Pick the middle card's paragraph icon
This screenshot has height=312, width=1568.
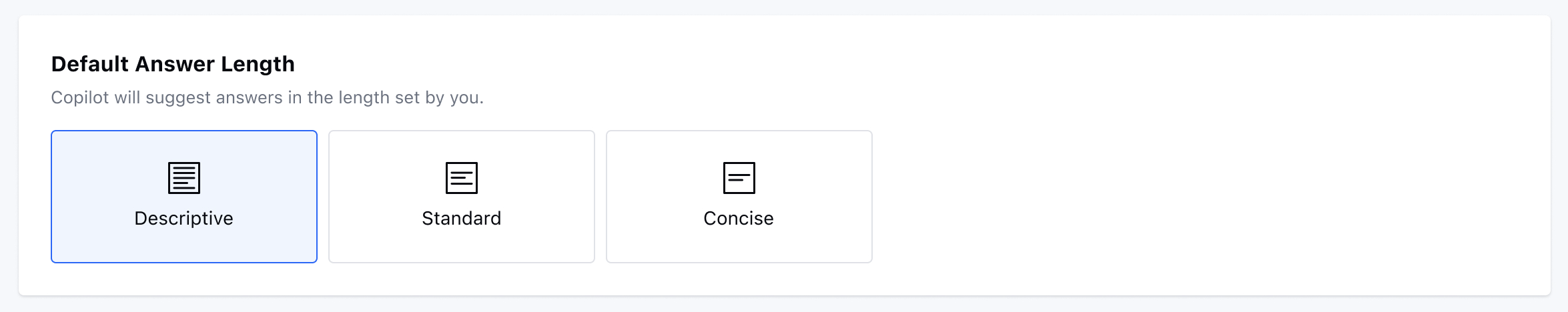(x=462, y=178)
